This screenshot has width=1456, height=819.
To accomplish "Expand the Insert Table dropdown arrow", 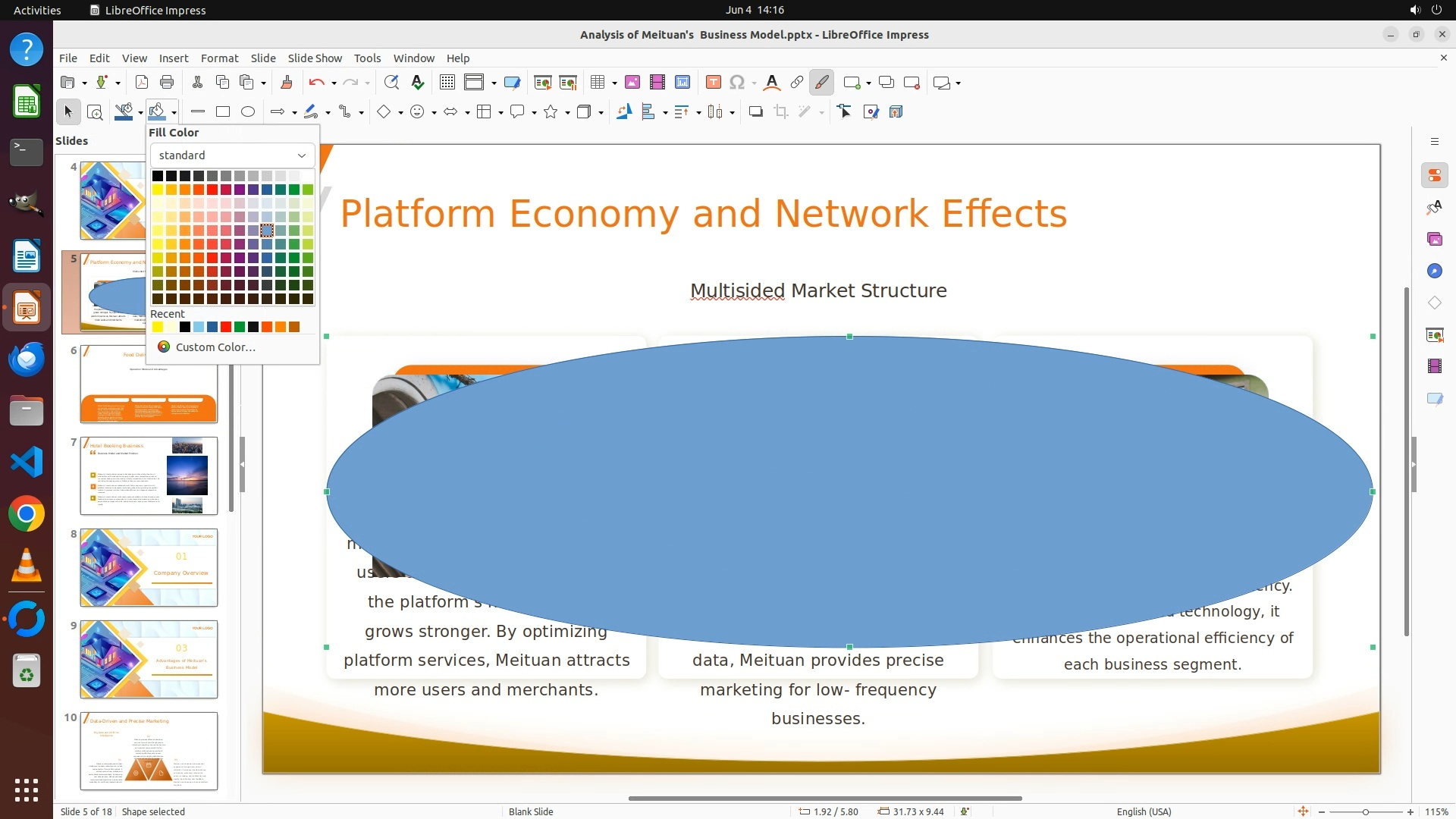I will pyautogui.click(x=614, y=83).
